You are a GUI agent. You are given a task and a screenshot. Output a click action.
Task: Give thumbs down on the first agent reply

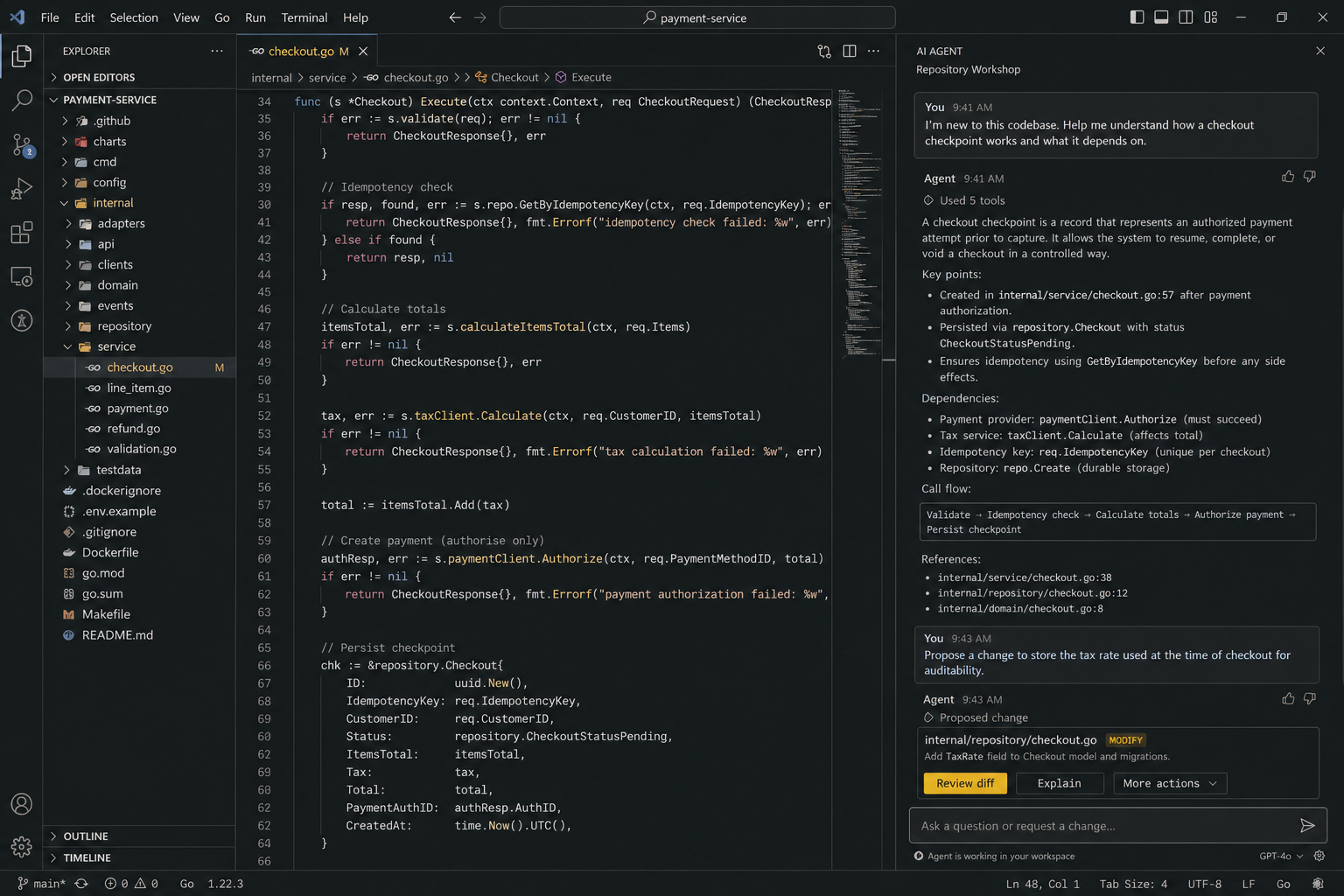[1310, 177]
